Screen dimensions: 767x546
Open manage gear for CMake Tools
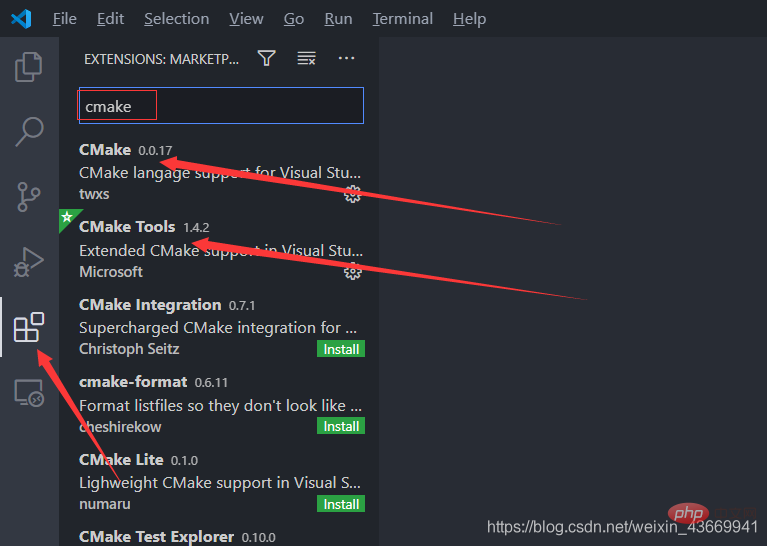coord(352,272)
